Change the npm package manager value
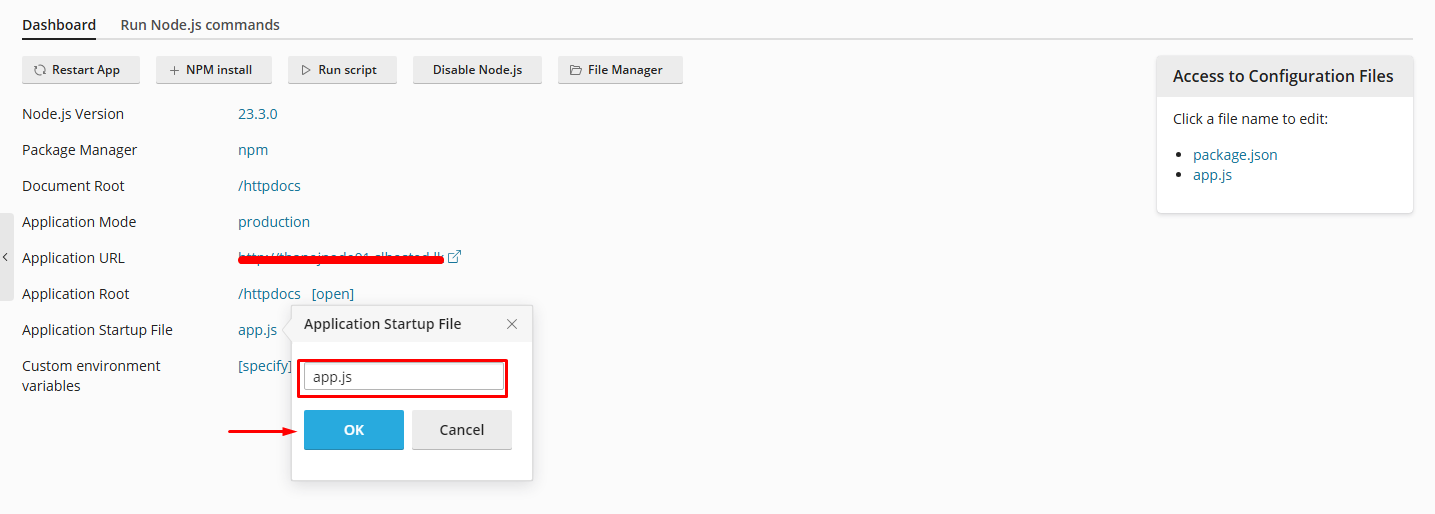 [253, 150]
